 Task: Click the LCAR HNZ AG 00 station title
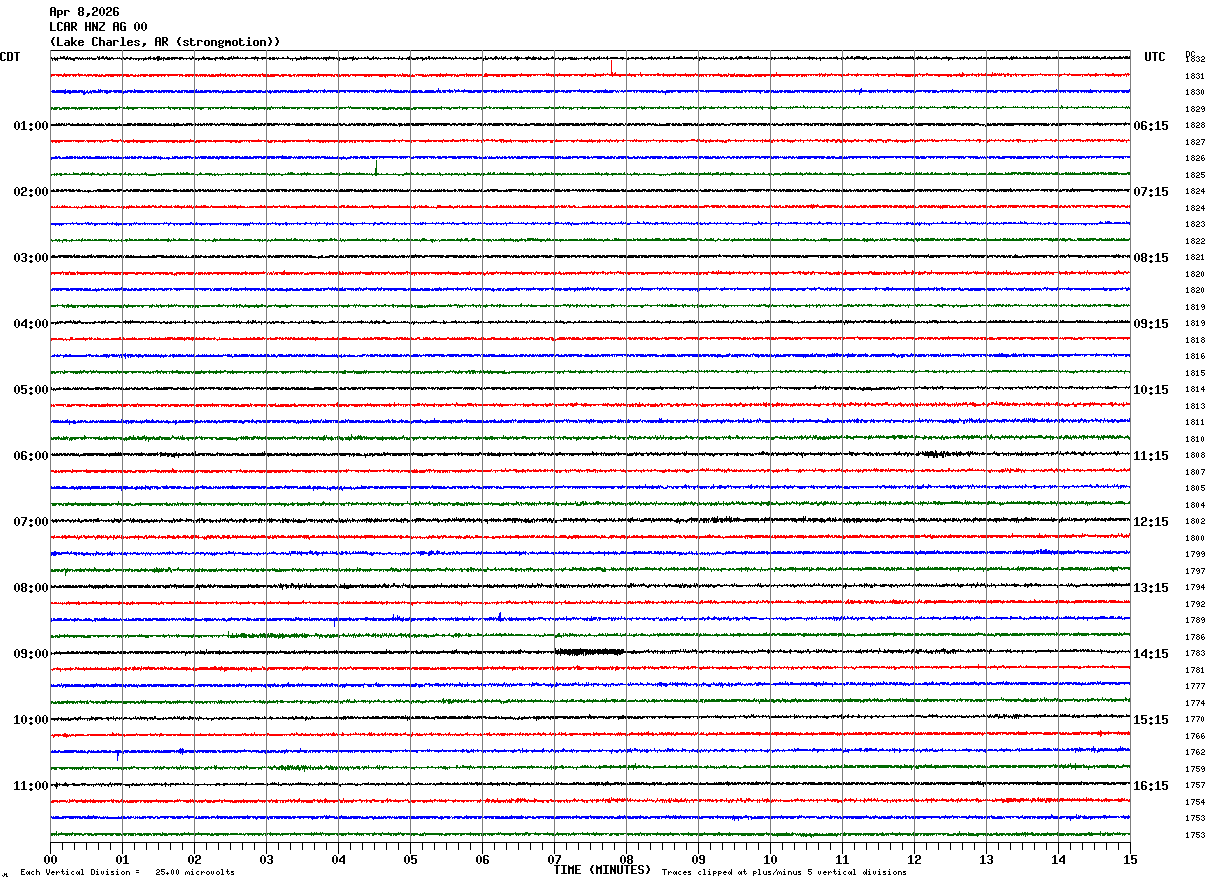tap(99, 27)
